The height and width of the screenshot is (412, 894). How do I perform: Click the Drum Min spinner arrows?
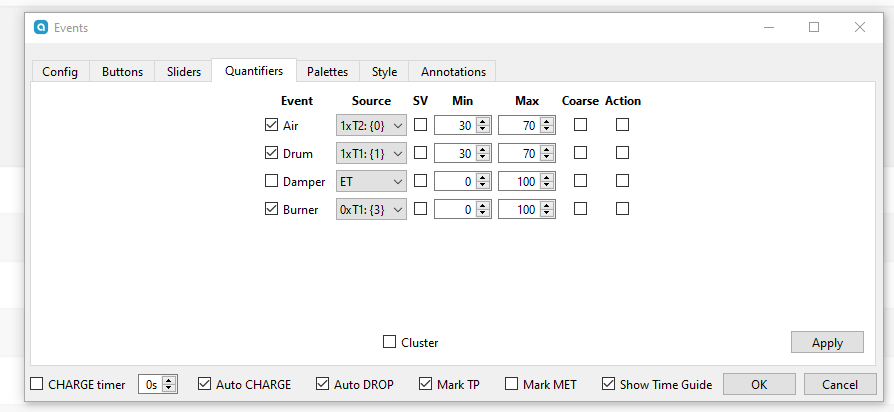coord(483,153)
